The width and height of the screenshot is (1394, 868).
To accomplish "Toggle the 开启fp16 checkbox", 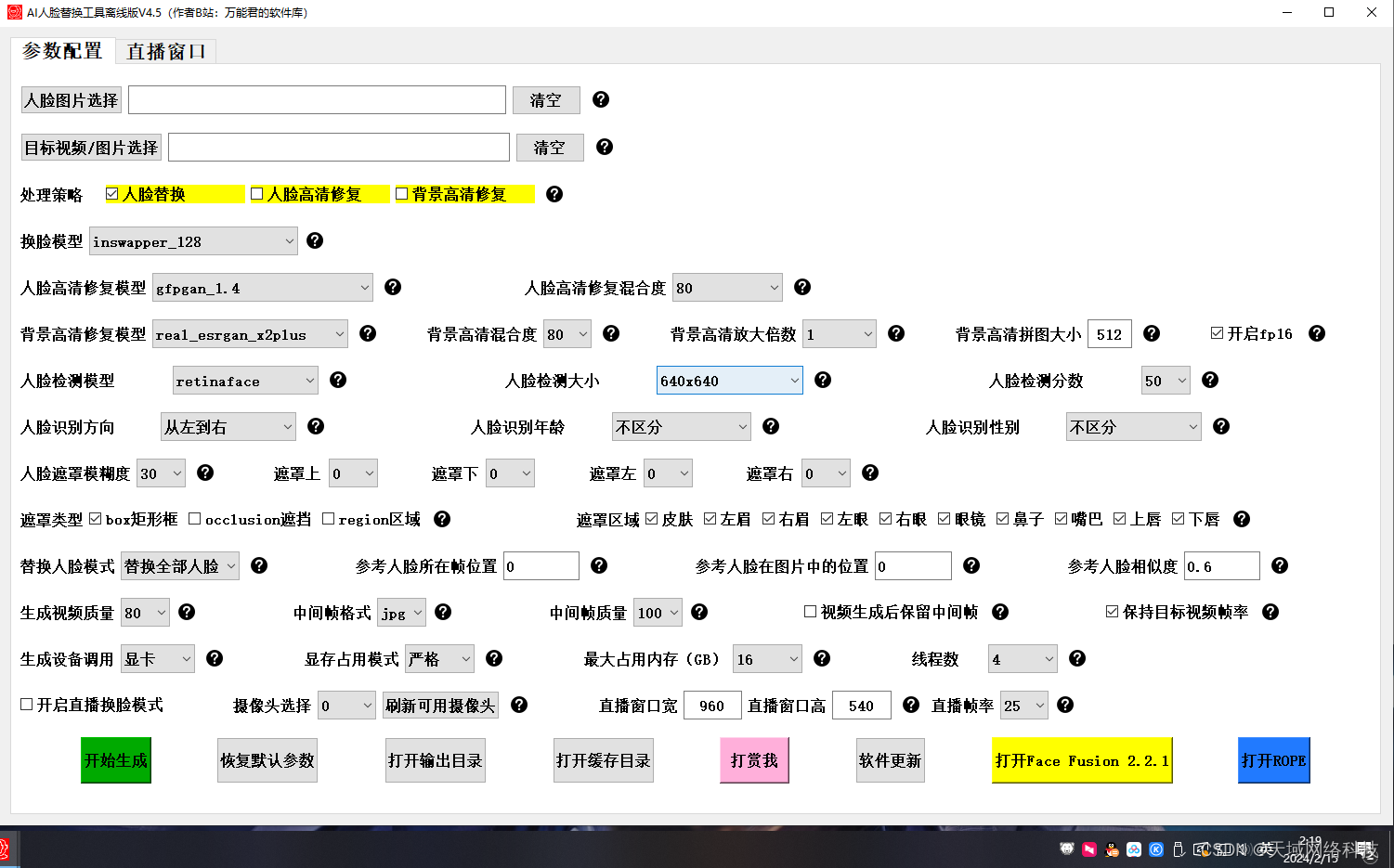I will pyautogui.click(x=1218, y=333).
